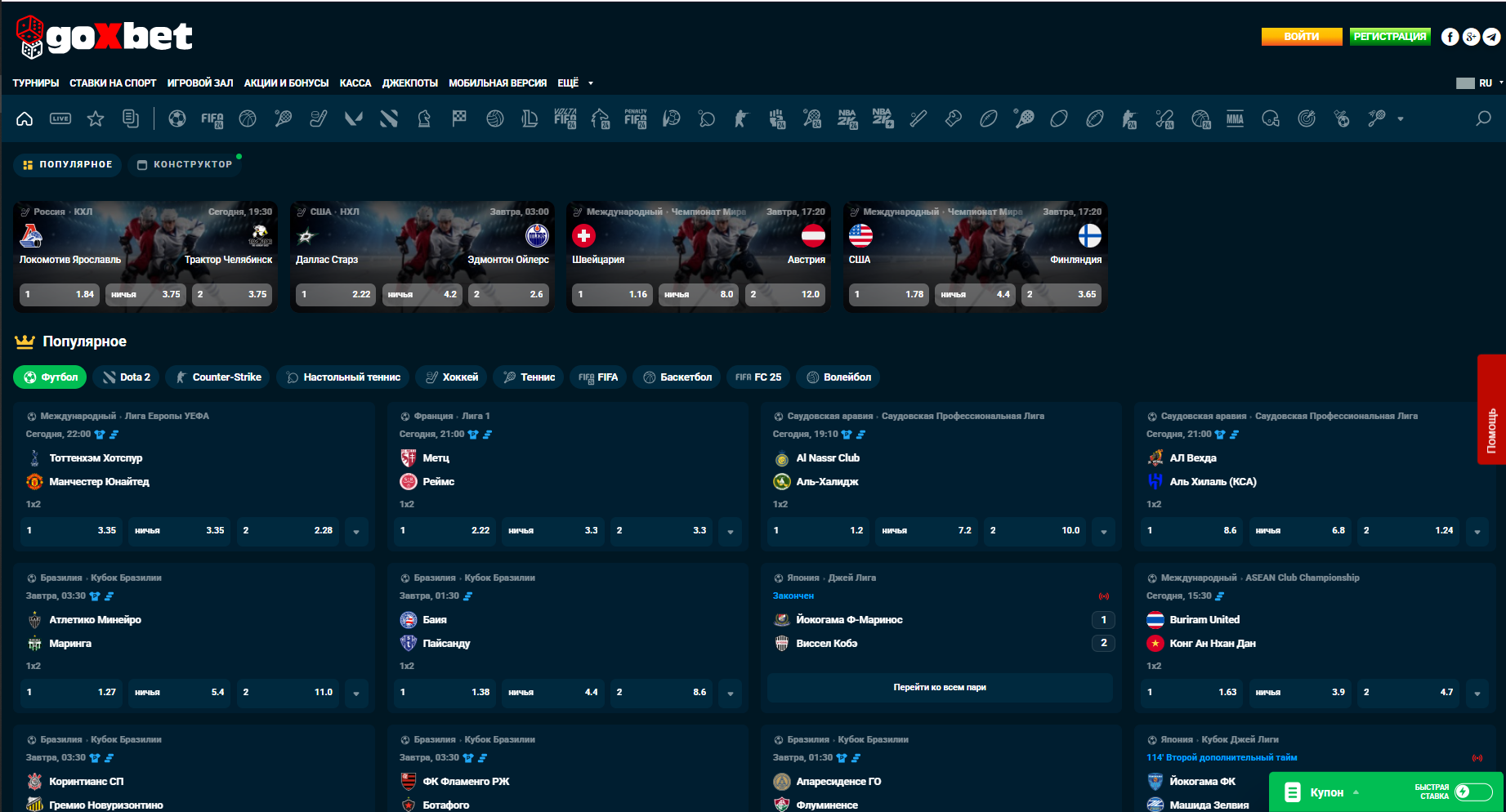Bet on draw 4.2 for Даллас Старз match
This screenshot has width=1506, height=812.
(x=422, y=295)
